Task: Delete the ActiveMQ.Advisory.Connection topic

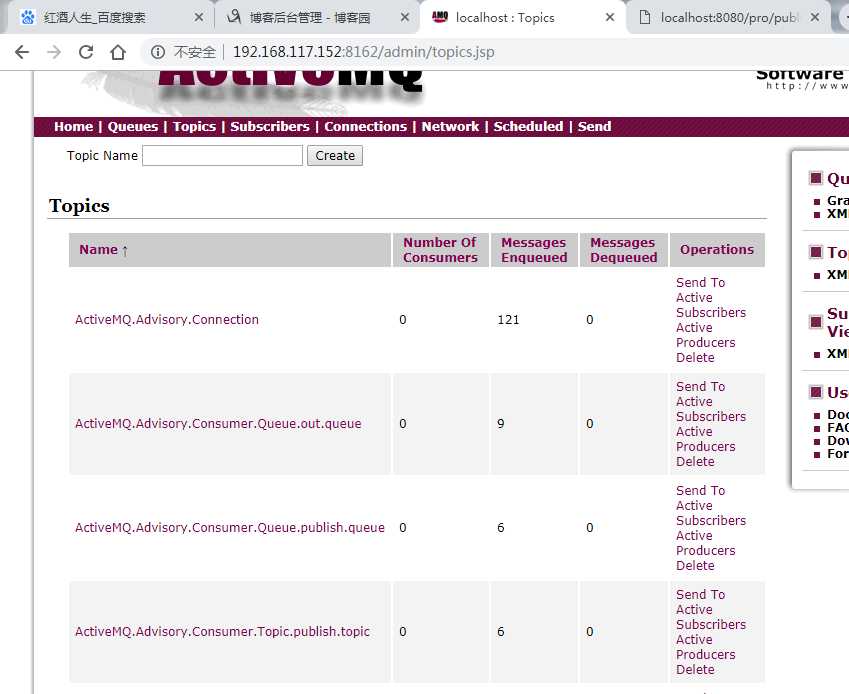Action: click(695, 358)
